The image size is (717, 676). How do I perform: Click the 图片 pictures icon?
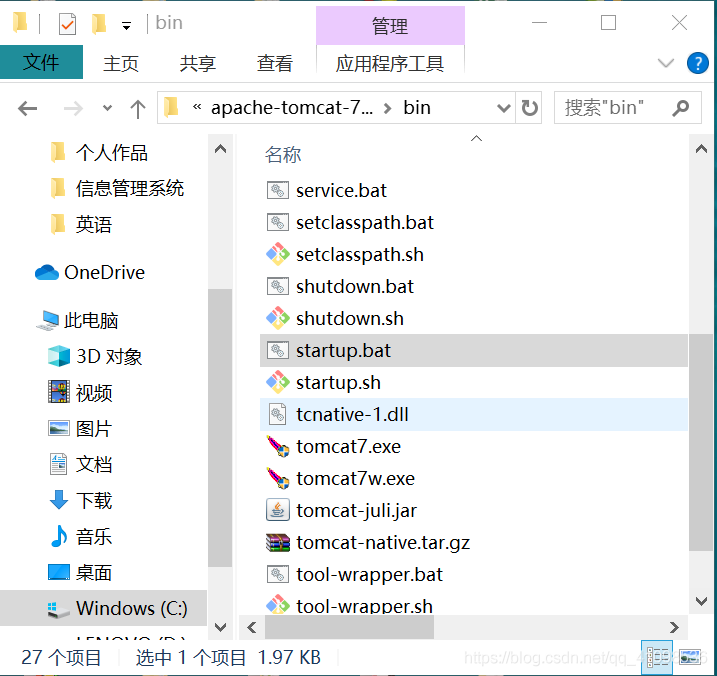click(59, 429)
